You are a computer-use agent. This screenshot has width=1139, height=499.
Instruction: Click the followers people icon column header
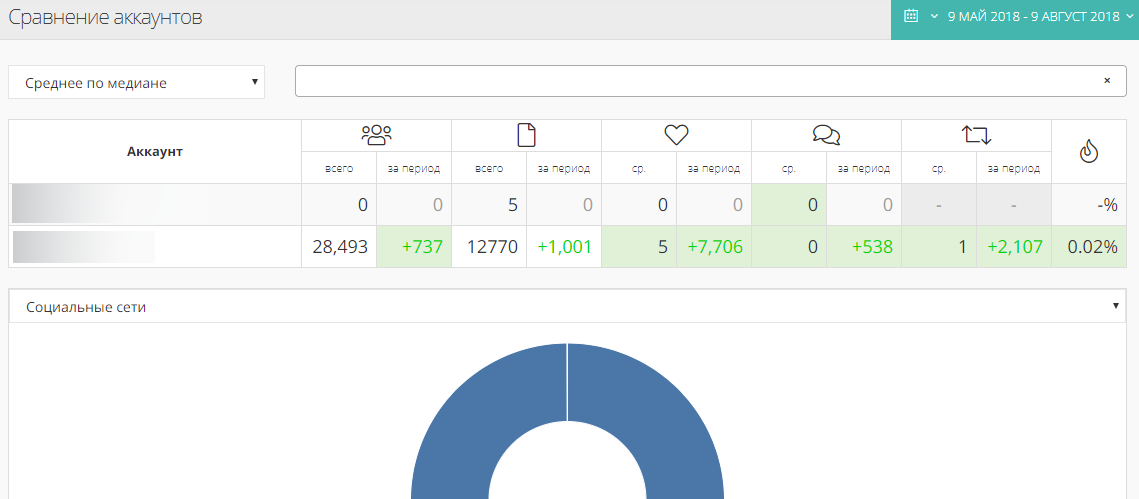[x=376, y=136]
